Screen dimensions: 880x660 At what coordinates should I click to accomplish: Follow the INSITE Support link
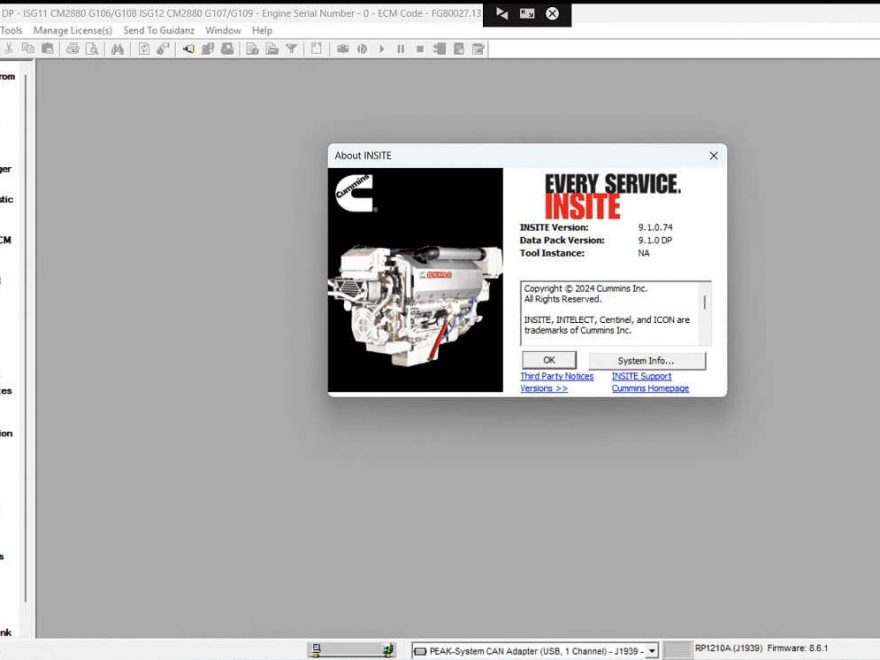coord(641,376)
